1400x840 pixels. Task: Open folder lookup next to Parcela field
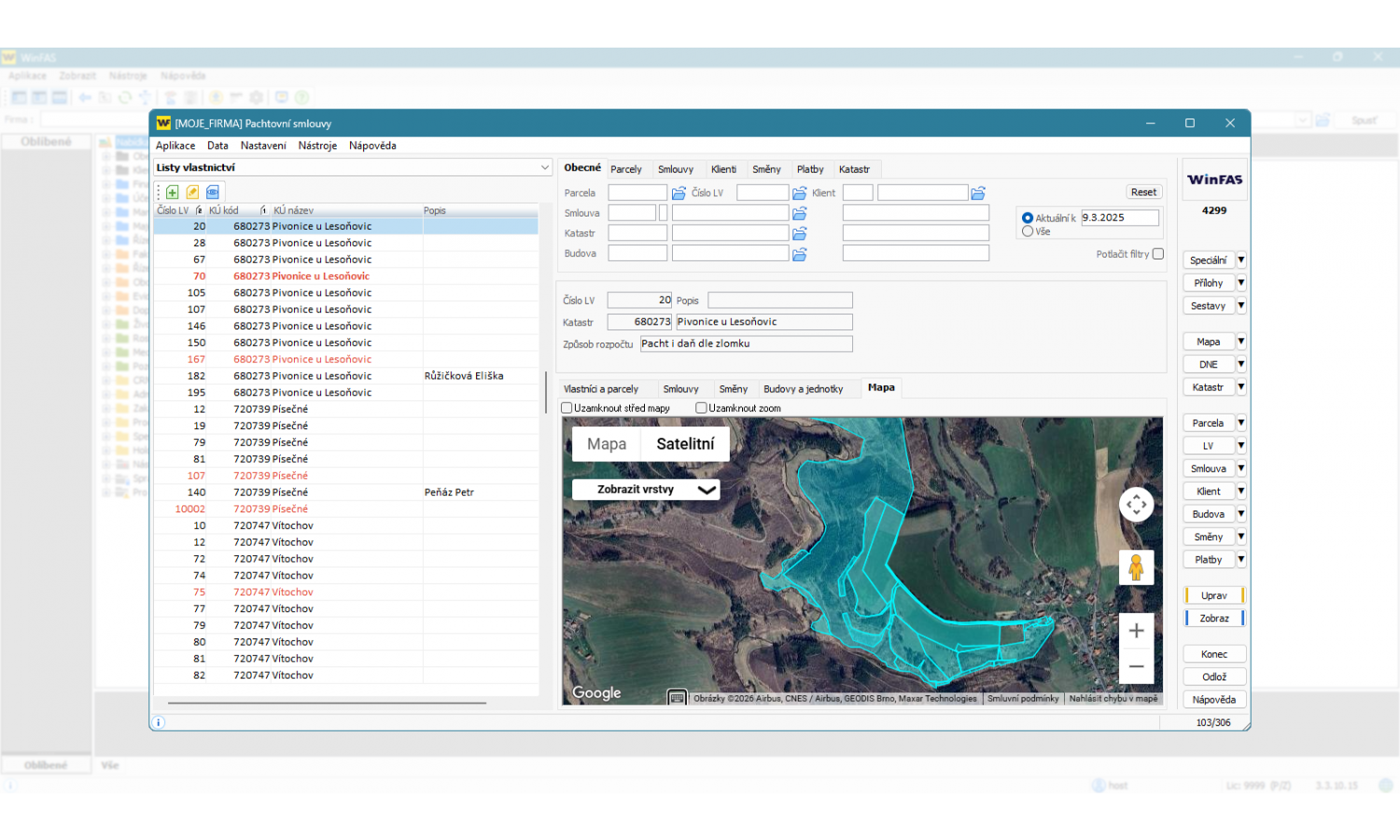[679, 193]
